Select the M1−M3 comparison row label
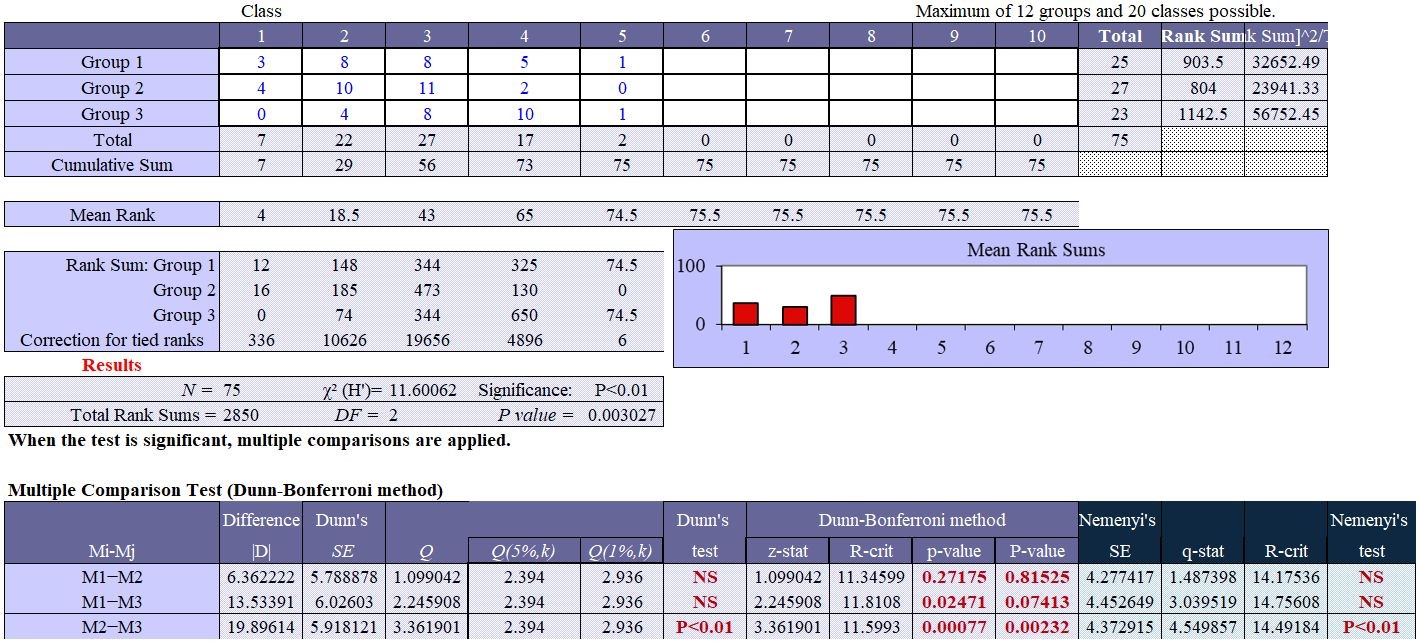Image resolution: width=1419 pixels, height=641 pixels. pos(112,602)
